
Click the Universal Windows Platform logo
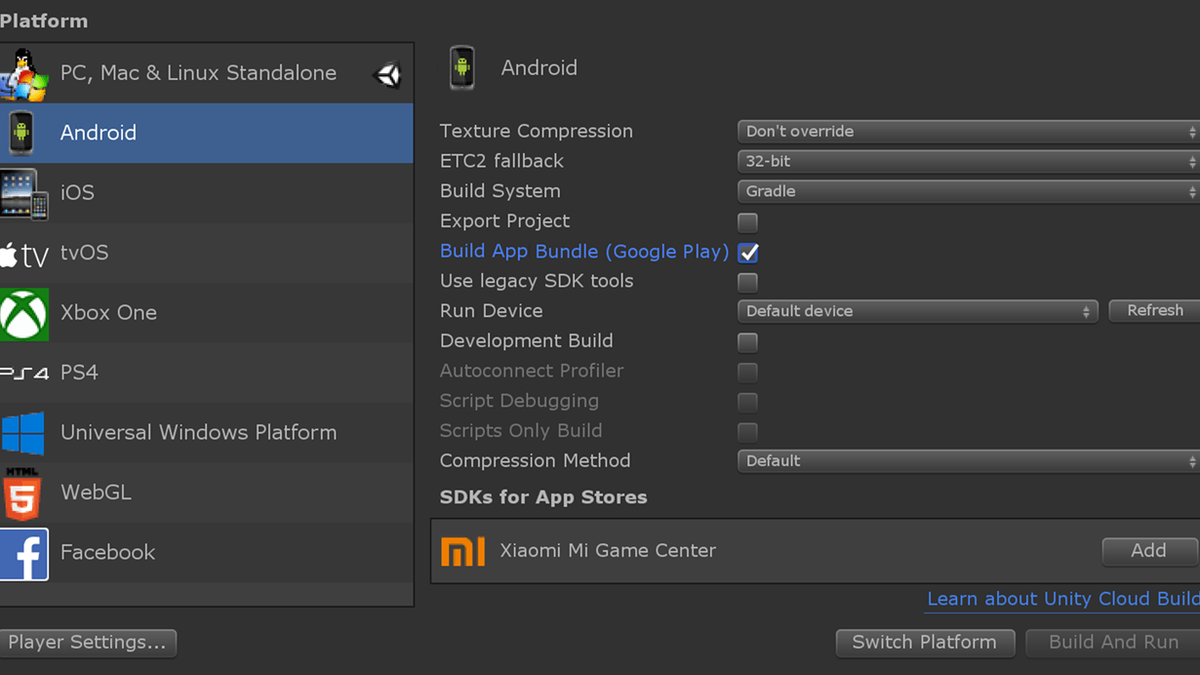[24, 433]
